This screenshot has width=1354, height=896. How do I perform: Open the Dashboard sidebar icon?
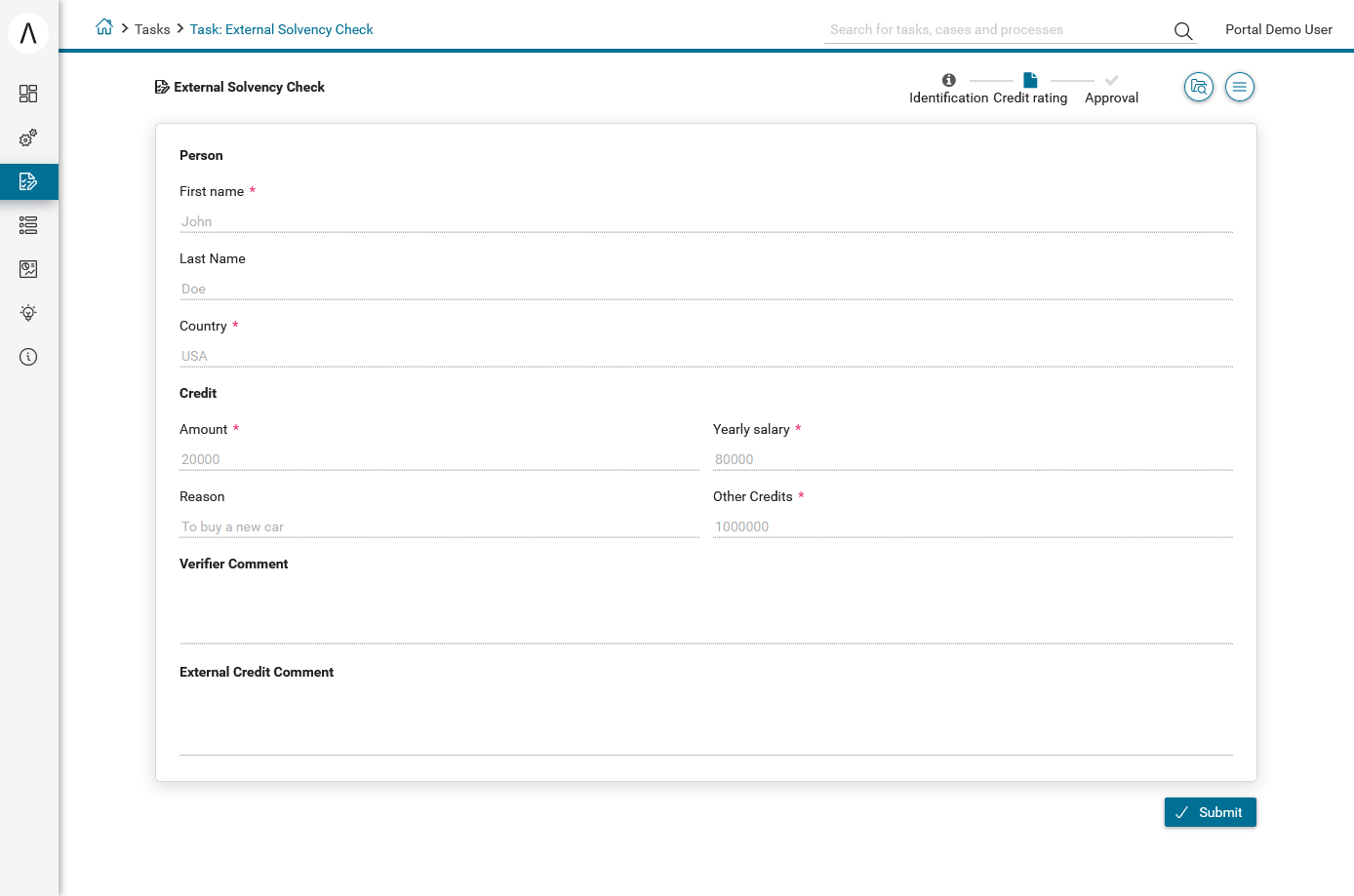point(28,94)
